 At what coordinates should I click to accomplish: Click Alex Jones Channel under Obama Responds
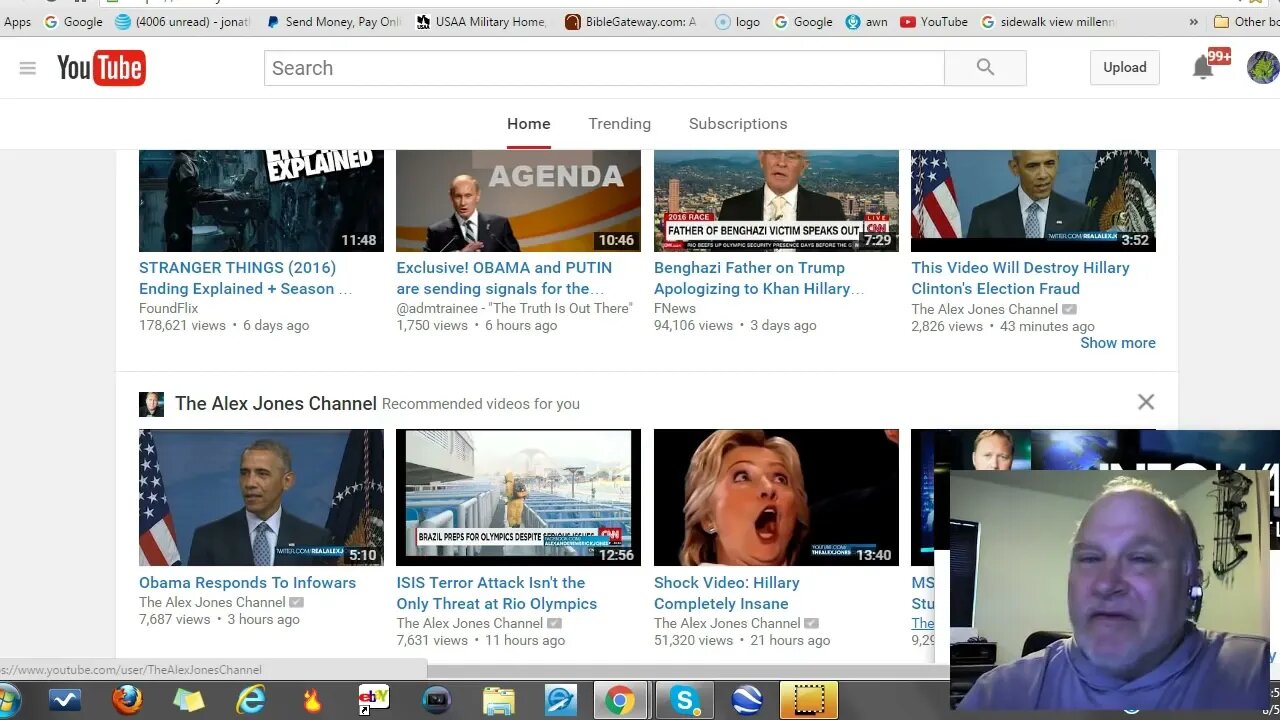212,602
